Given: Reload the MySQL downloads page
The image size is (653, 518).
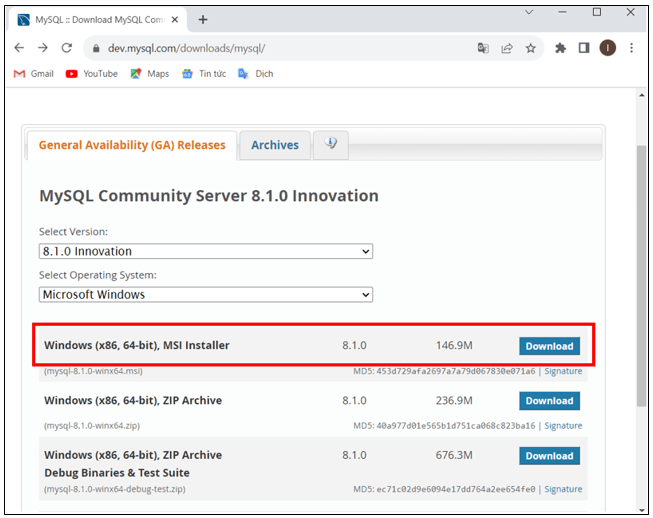Looking at the screenshot, I should (67, 47).
